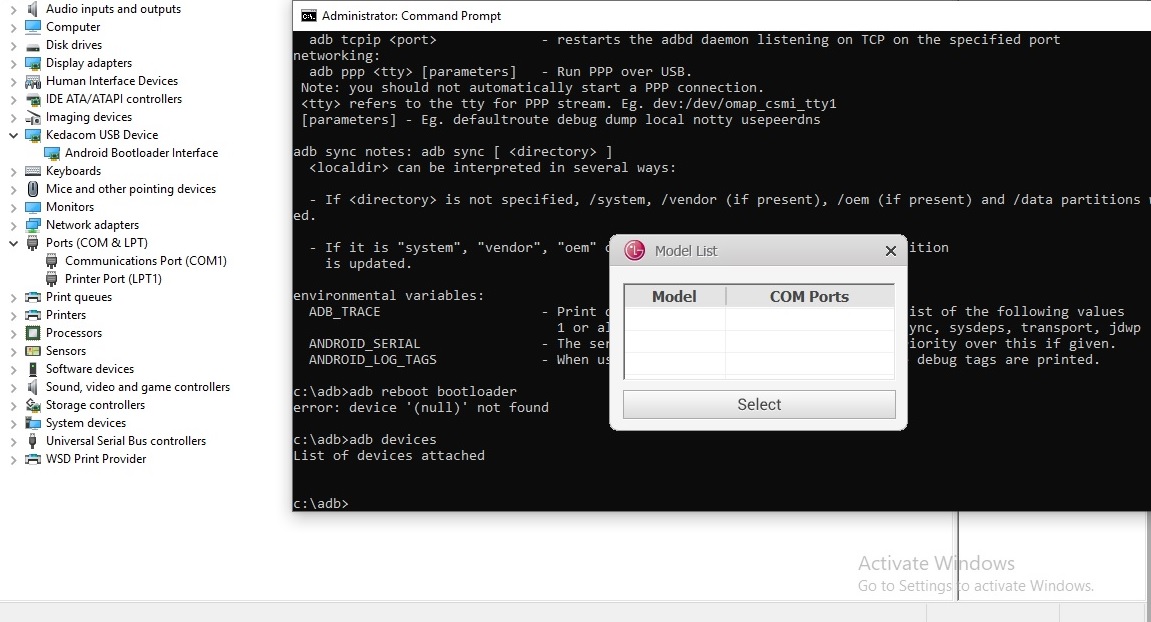Click the Communications Port (COM1) icon

pos(52,261)
